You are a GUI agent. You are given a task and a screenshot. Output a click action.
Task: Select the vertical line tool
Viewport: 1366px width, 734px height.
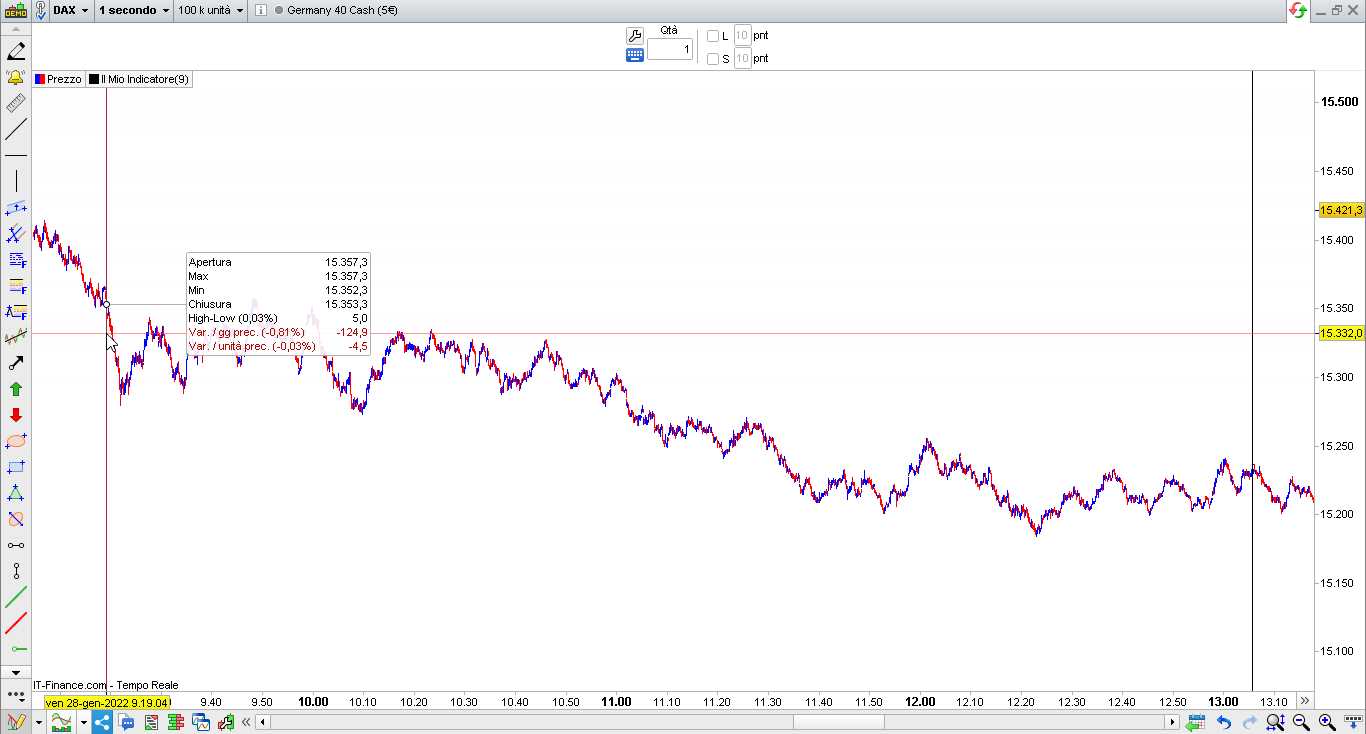tap(16, 181)
